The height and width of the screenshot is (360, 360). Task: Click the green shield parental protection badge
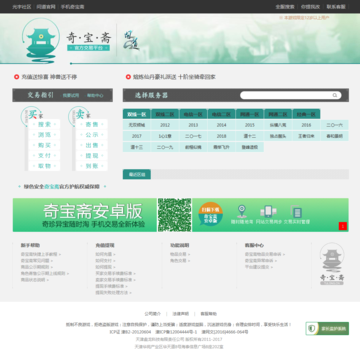coord(327,328)
